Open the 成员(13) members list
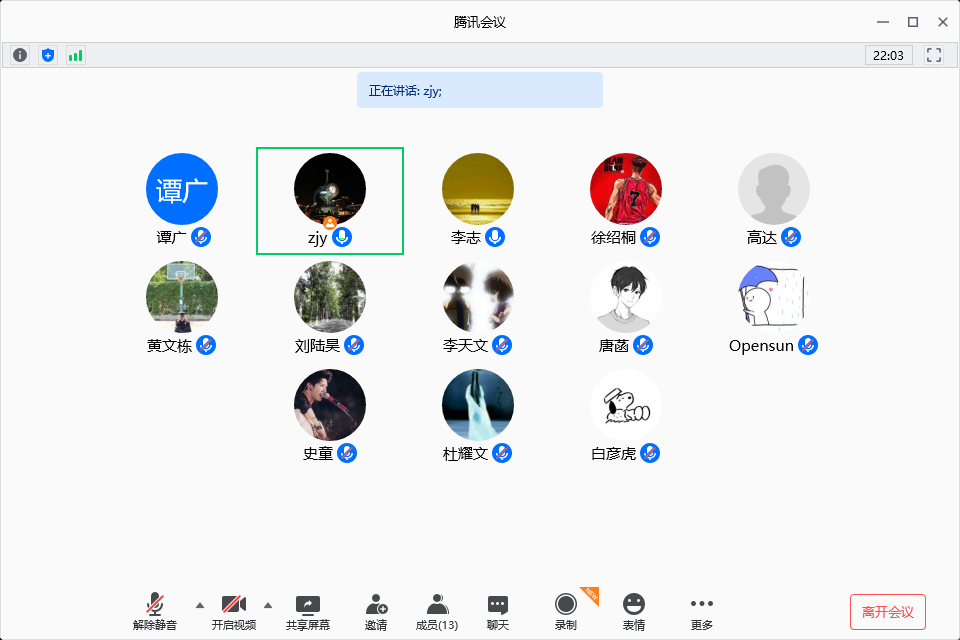This screenshot has height=640, width=960. click(437, 611)
